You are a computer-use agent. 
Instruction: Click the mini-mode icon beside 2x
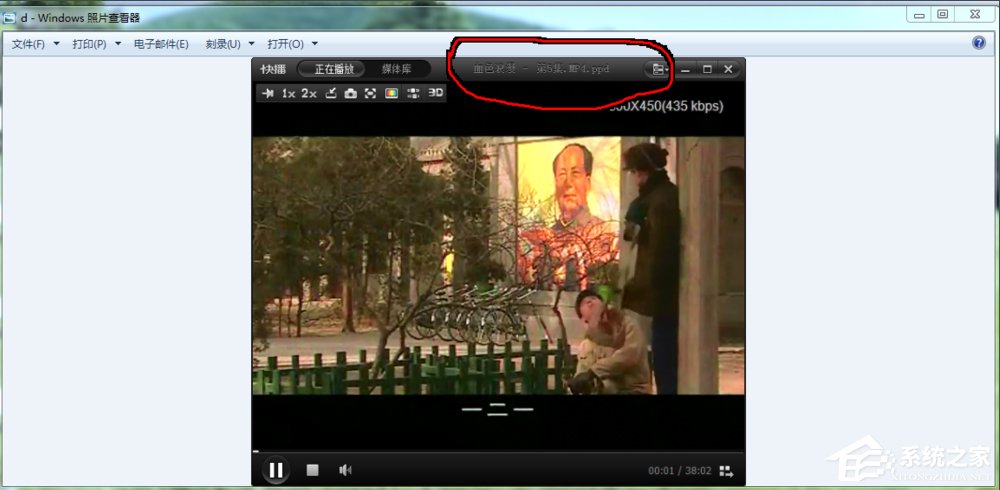[x=330, y=93]
